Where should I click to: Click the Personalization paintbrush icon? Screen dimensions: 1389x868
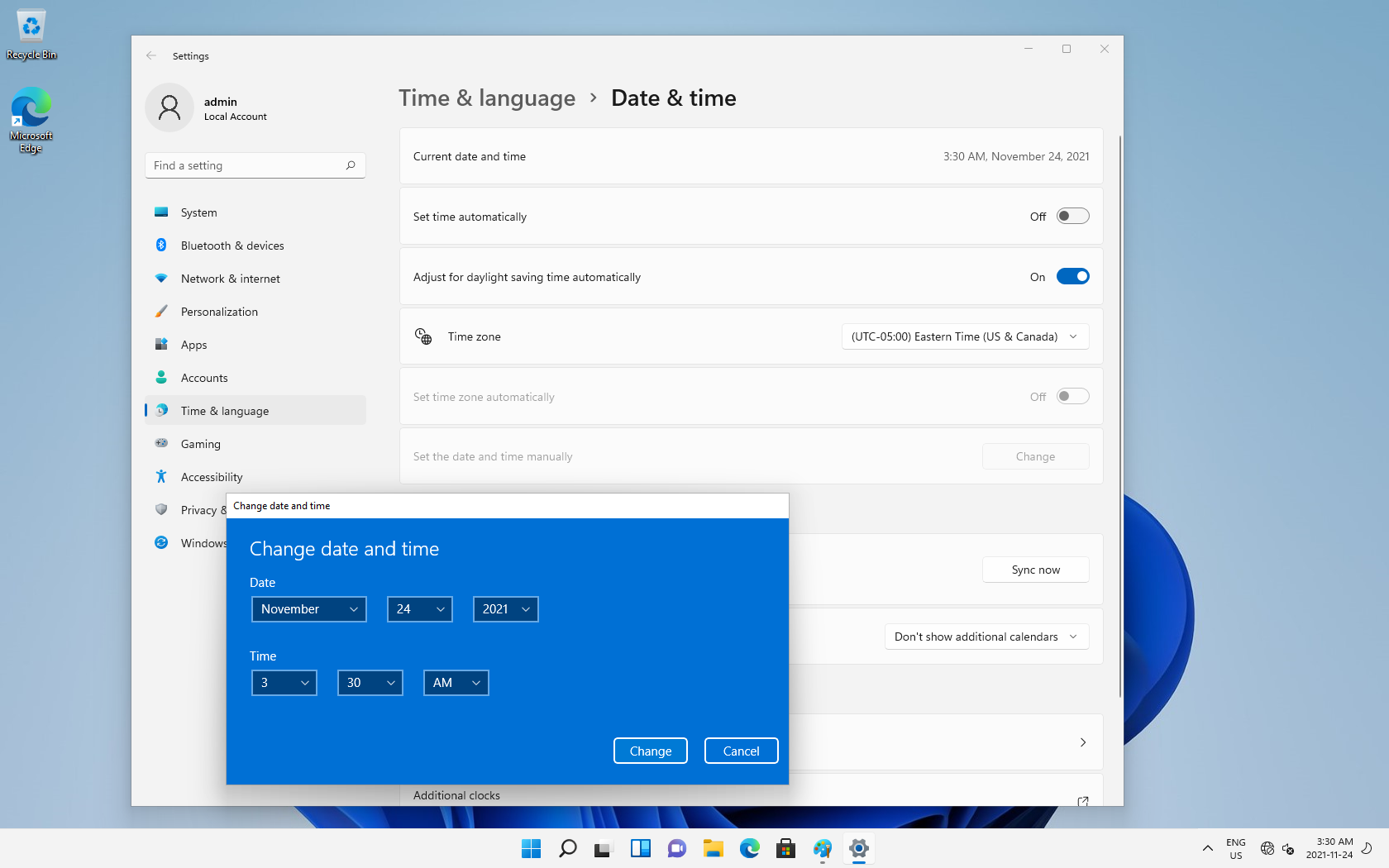point(161,312)
